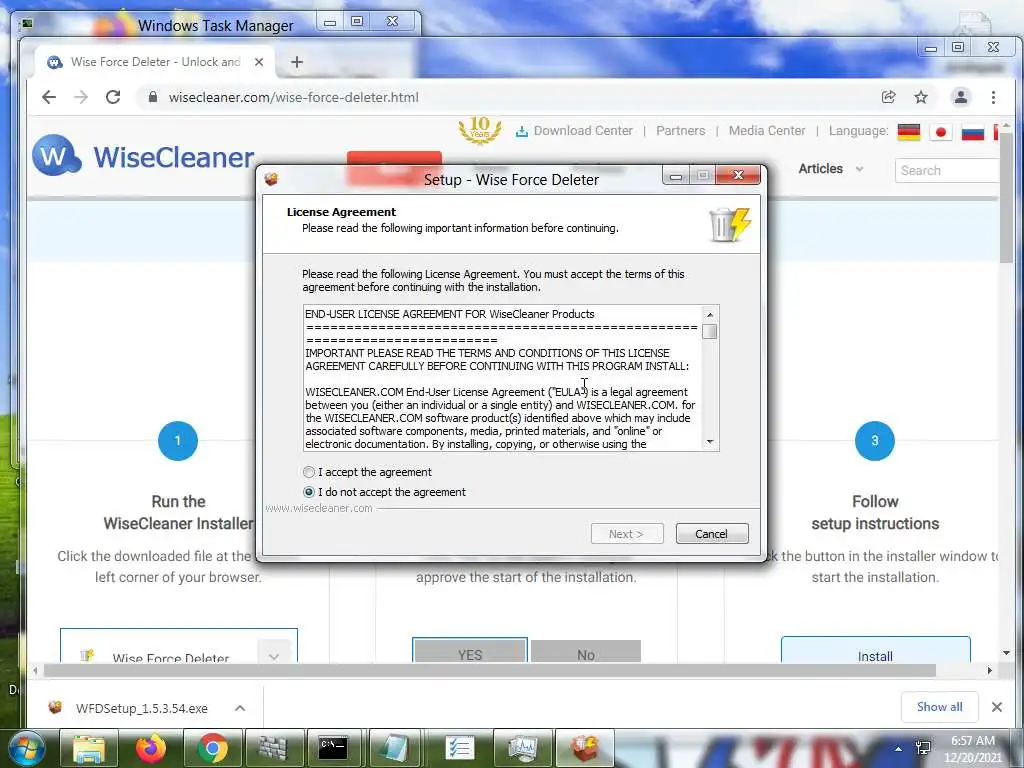Reload the WiseCleaner page
1024x768 pixels.
[x=113, y=97]
